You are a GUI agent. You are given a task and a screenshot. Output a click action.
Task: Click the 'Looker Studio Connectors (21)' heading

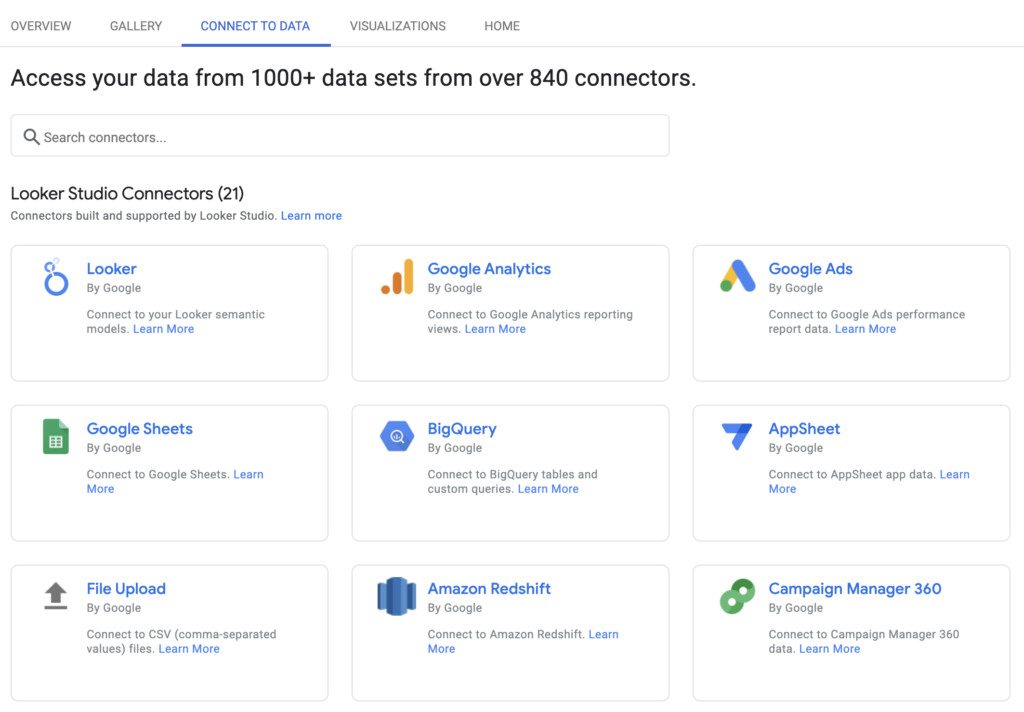click(x=127, y=193)
